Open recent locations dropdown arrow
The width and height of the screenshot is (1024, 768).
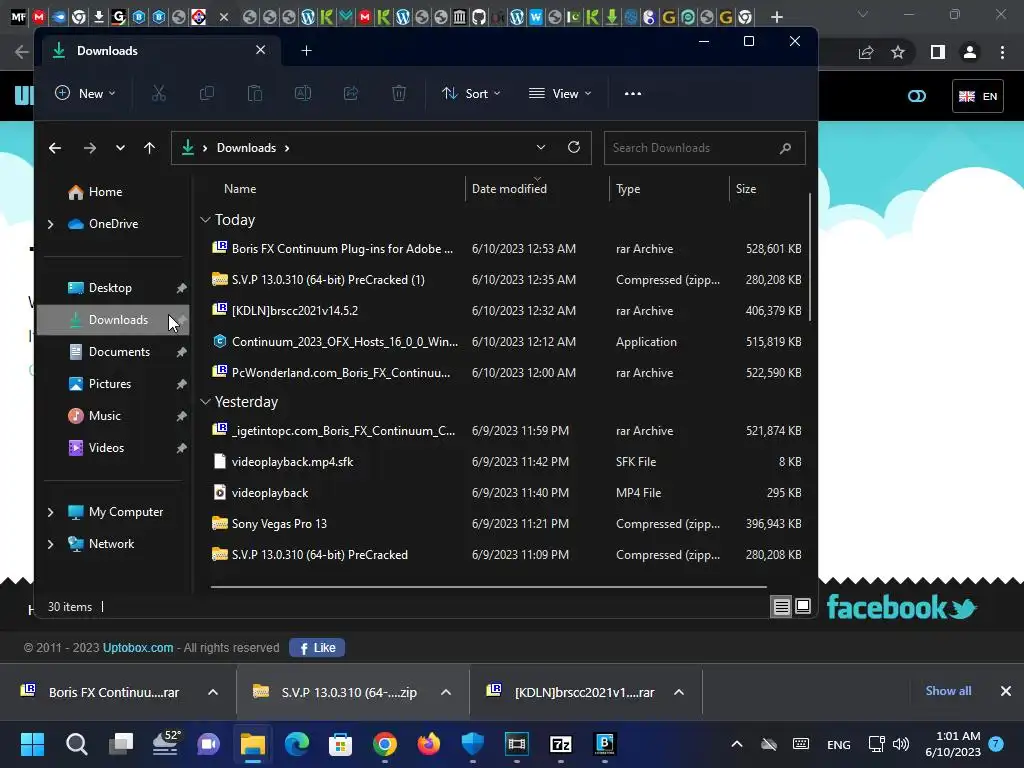(120, 148)
